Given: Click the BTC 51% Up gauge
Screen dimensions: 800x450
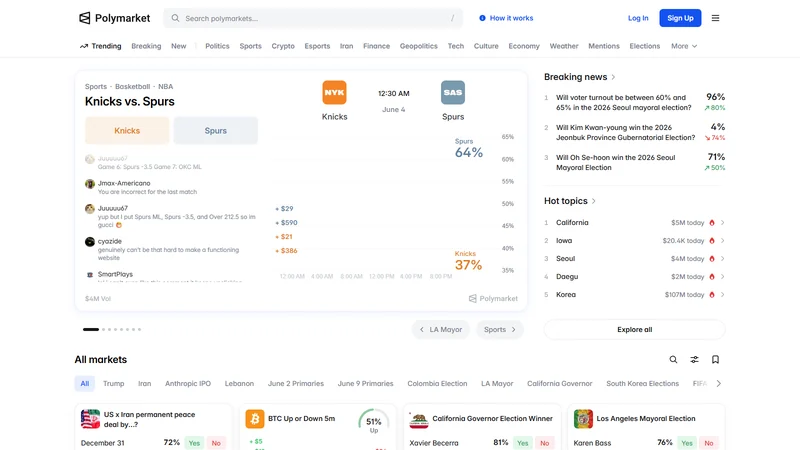Looking at the screenshot, I should coord(373,422).
